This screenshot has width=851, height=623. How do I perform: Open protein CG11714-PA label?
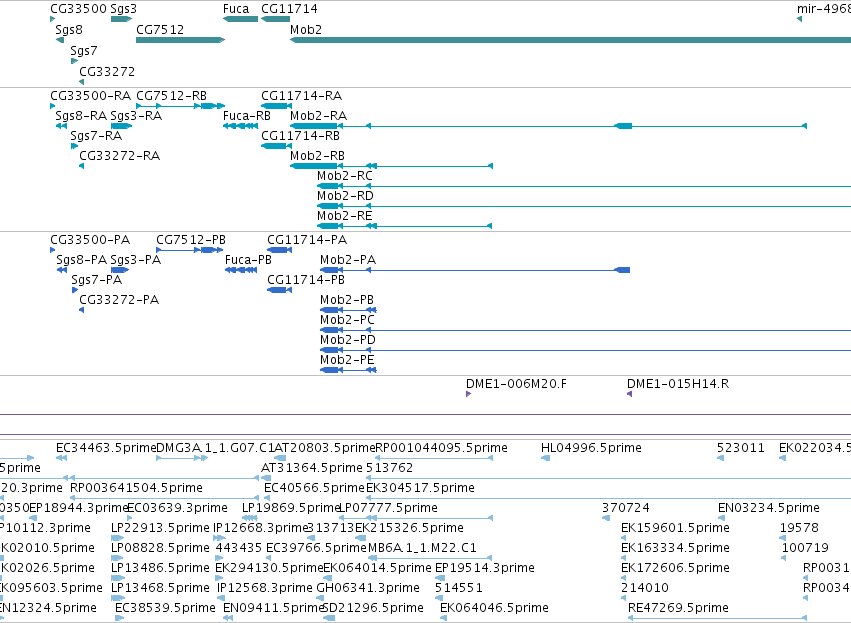point(307,240)
